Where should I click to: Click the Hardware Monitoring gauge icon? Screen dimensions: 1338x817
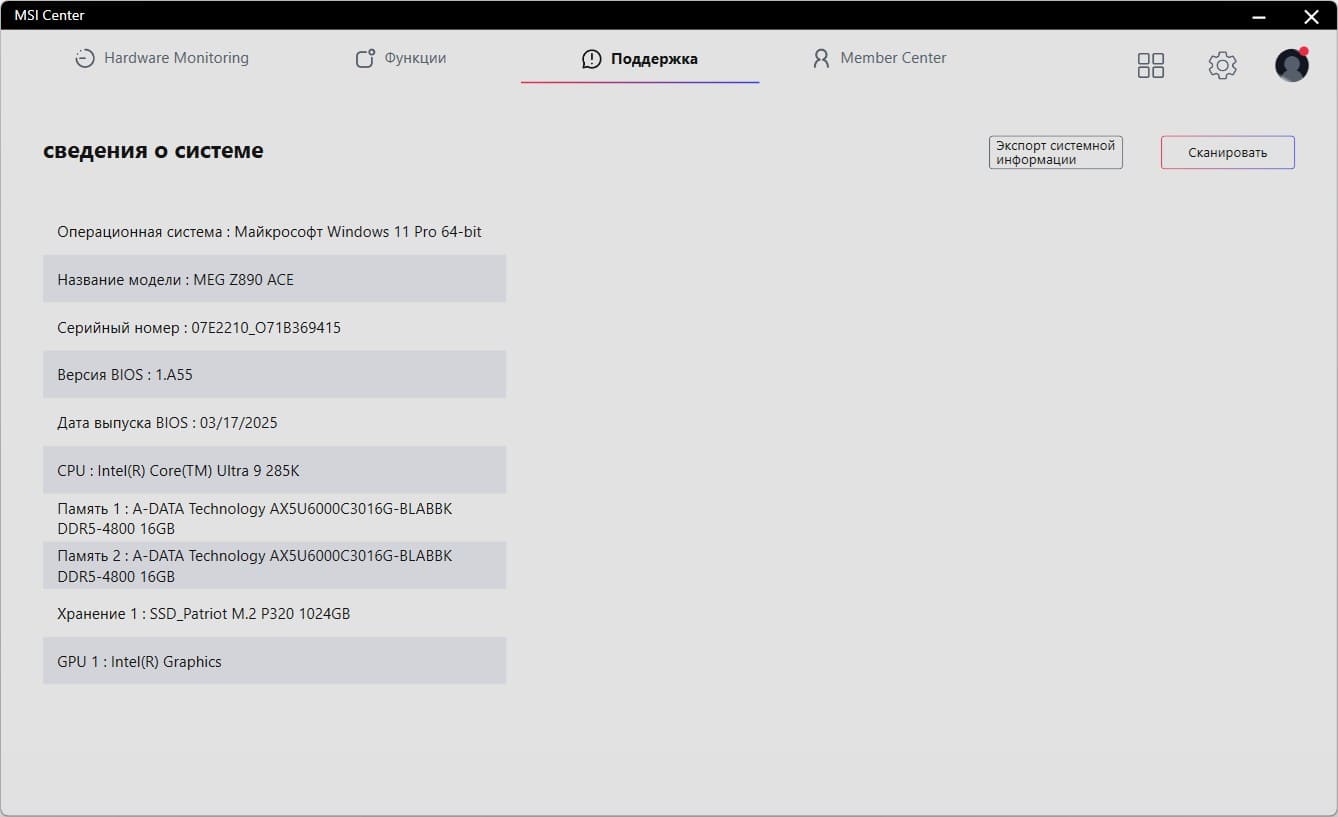(85, 58)
